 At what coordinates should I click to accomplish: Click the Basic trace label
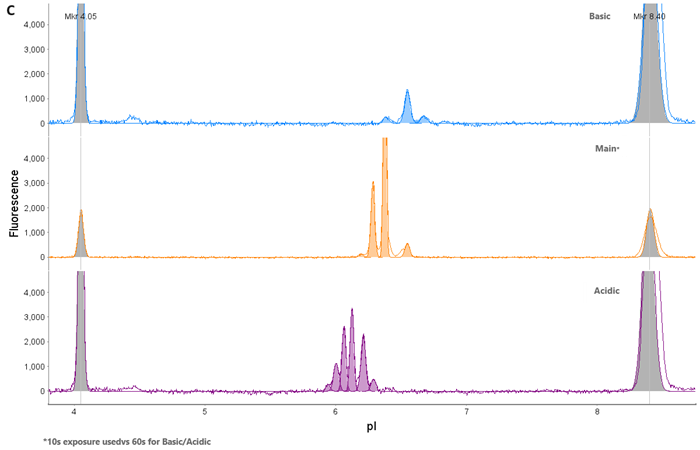[x=600, y=16]
